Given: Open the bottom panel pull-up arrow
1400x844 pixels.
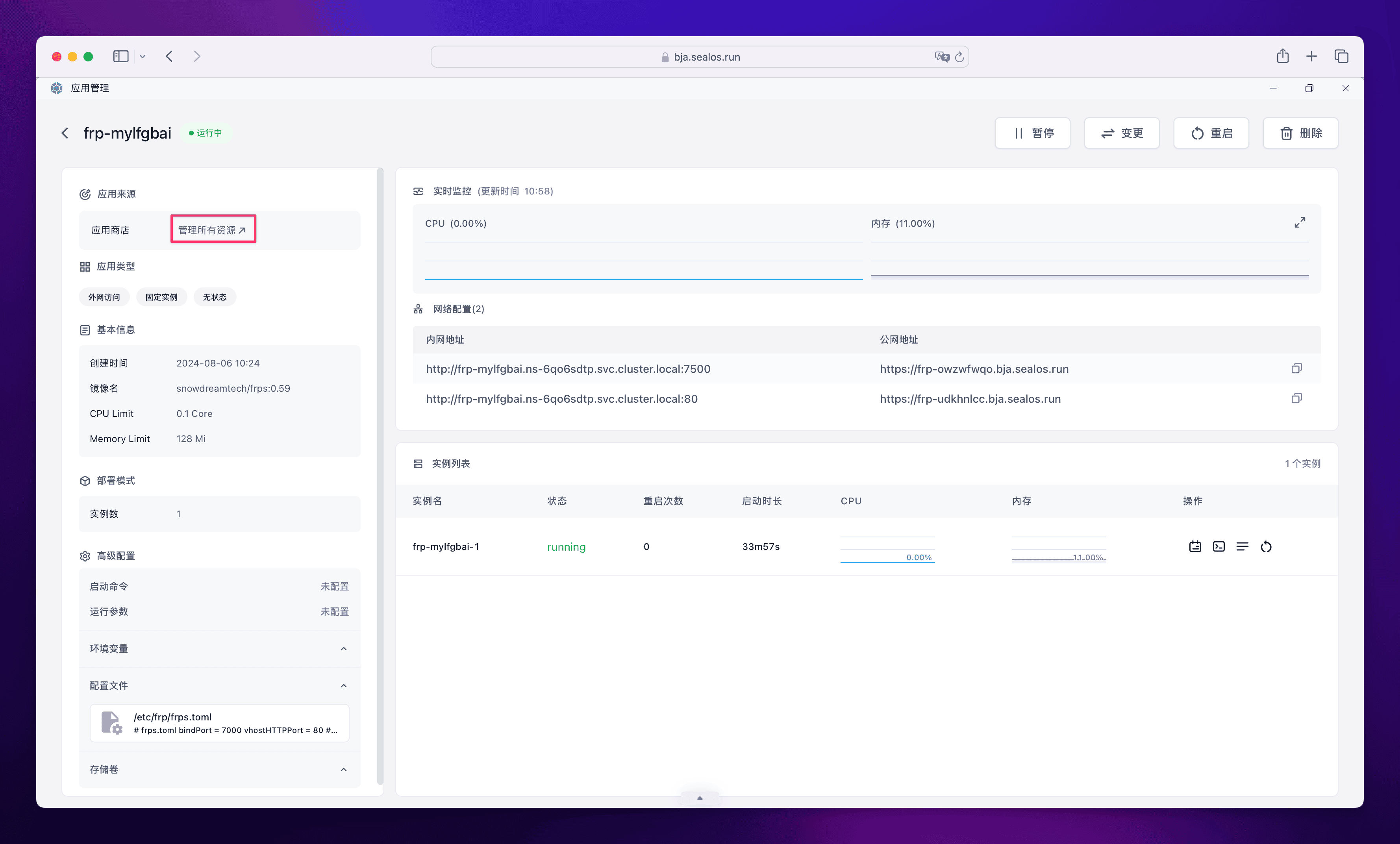Looking at the screenshot, I should (700, 798).
